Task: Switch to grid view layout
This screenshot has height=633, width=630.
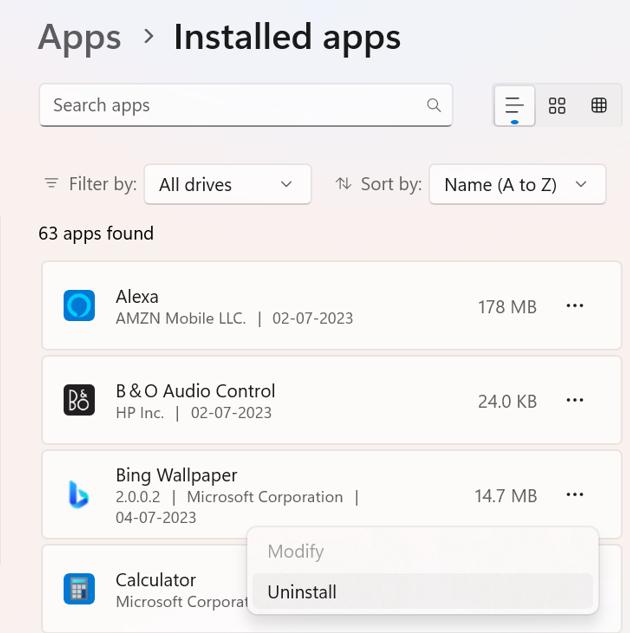Action: pos(557,105)
